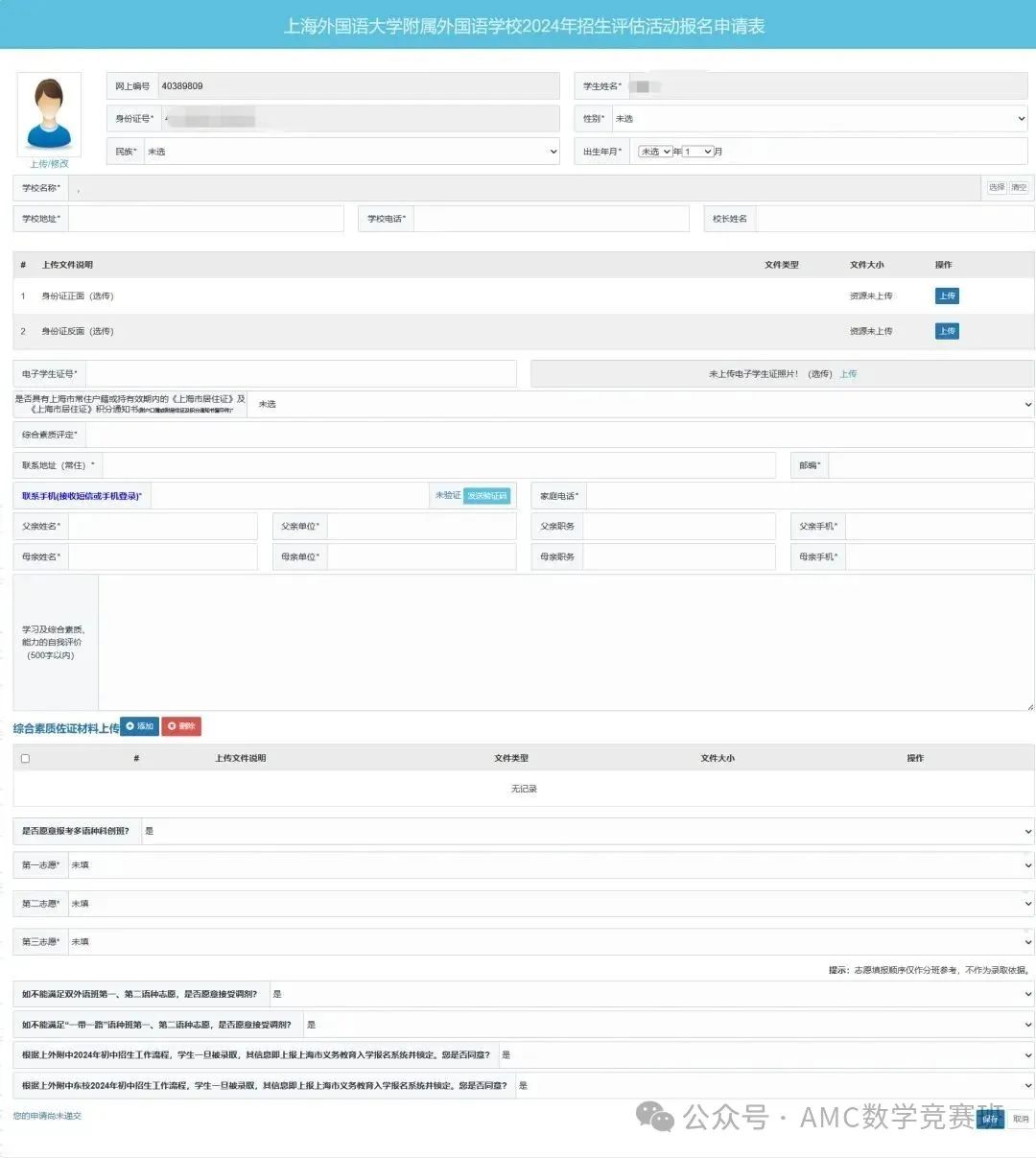Click 发送验证码 button
The image size is (1036, 1158).
[487, 496]
